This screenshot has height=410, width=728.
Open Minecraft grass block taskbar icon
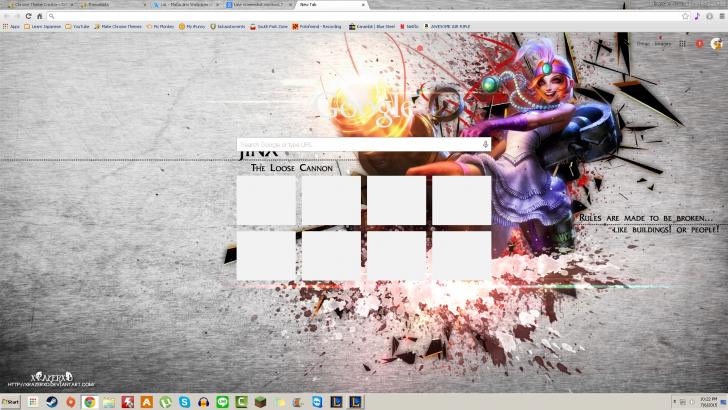pyautogui.click(x=260, y=402)
